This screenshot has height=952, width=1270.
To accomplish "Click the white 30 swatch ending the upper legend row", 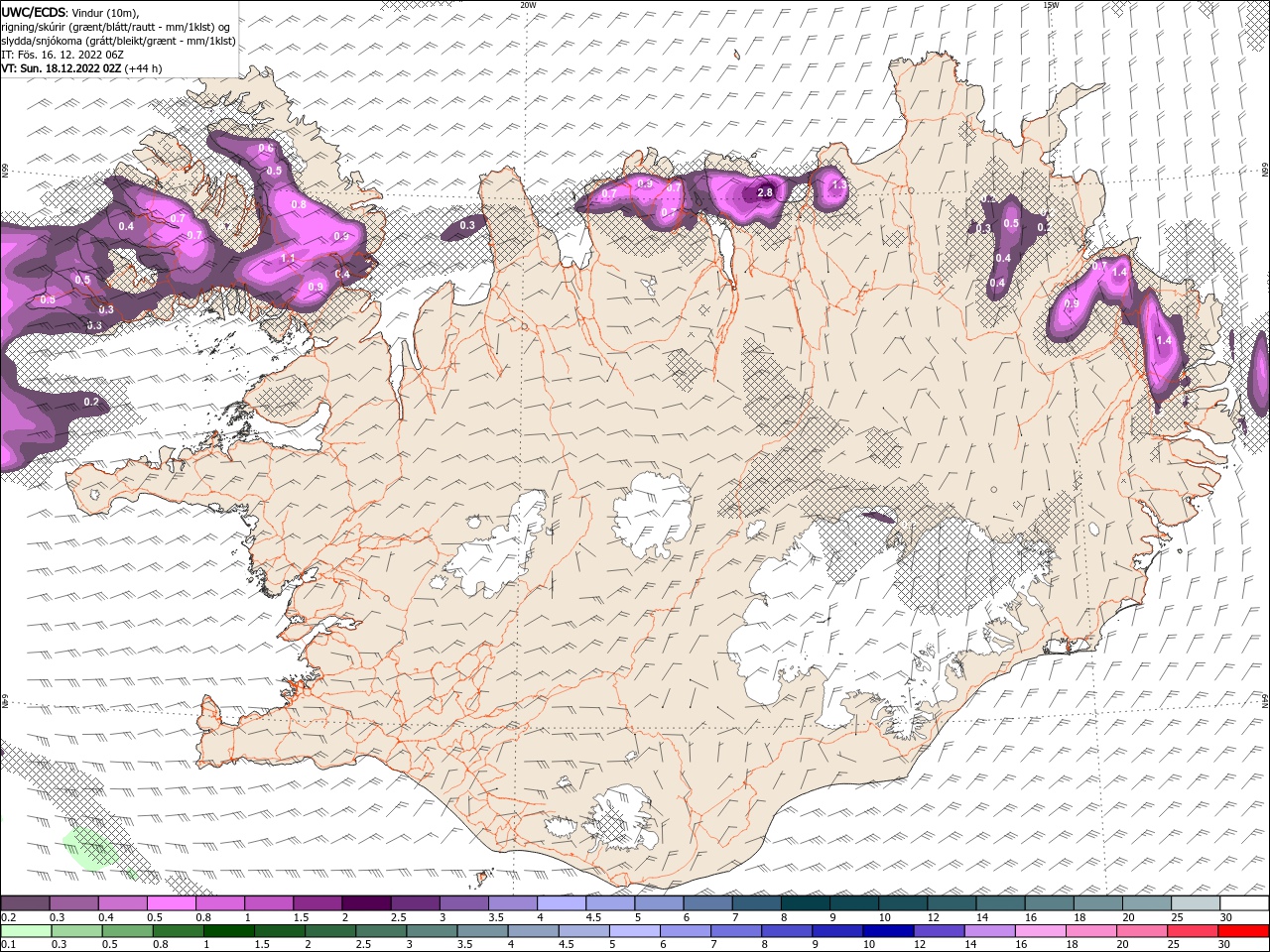I will (x=1245, y=903).
